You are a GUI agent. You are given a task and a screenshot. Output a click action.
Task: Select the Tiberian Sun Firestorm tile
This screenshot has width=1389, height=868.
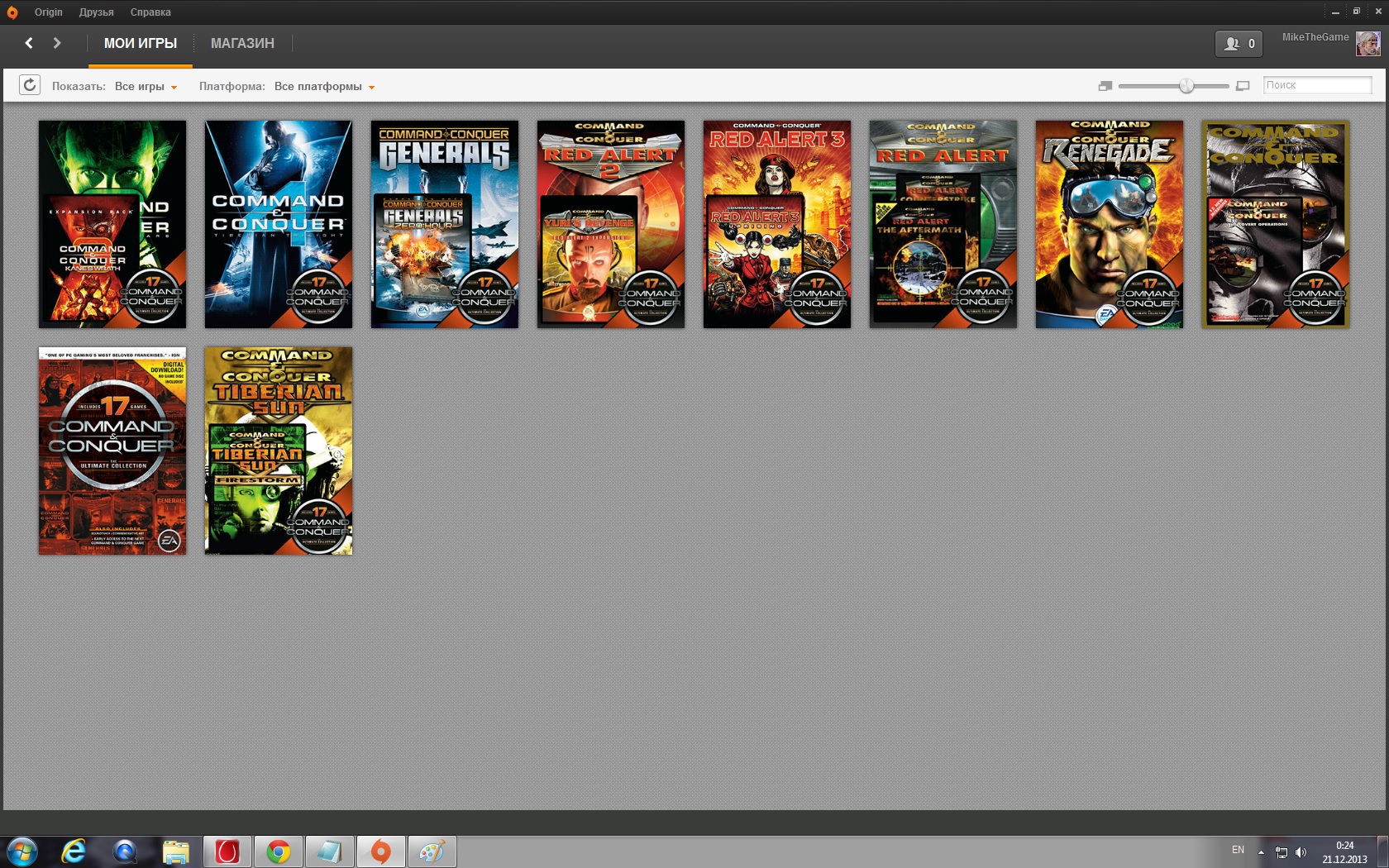pos(279,451)
